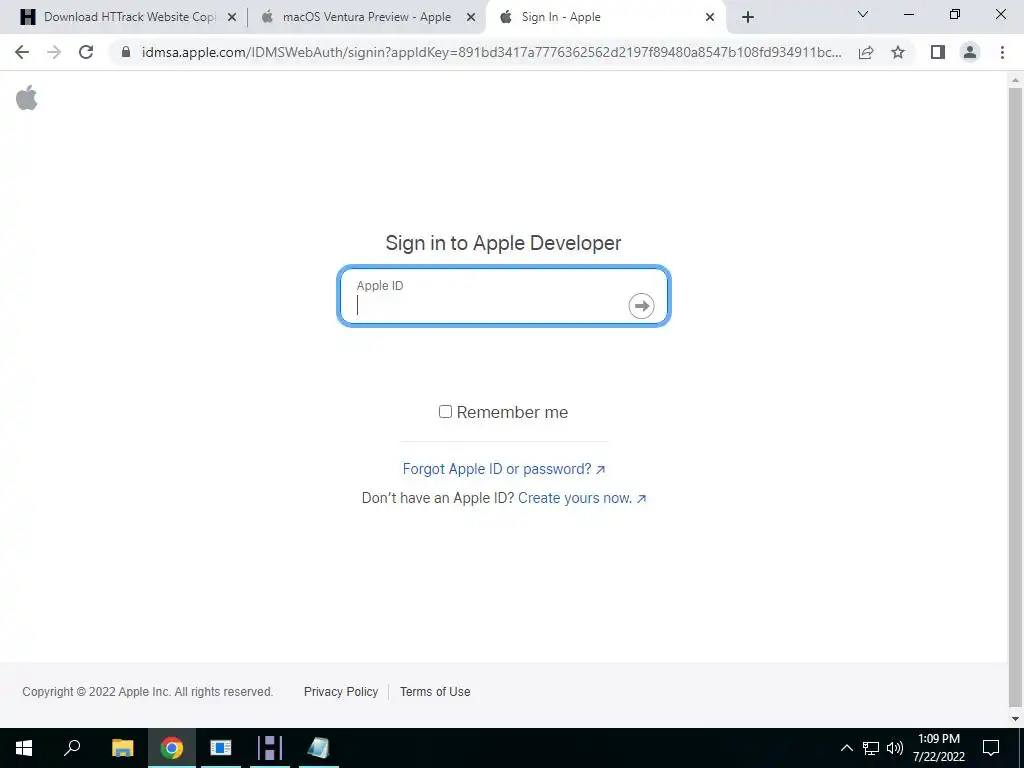1024x768 pixels.
Task: Click the page vertical scrollbar
Action: tap(1016, 398)
